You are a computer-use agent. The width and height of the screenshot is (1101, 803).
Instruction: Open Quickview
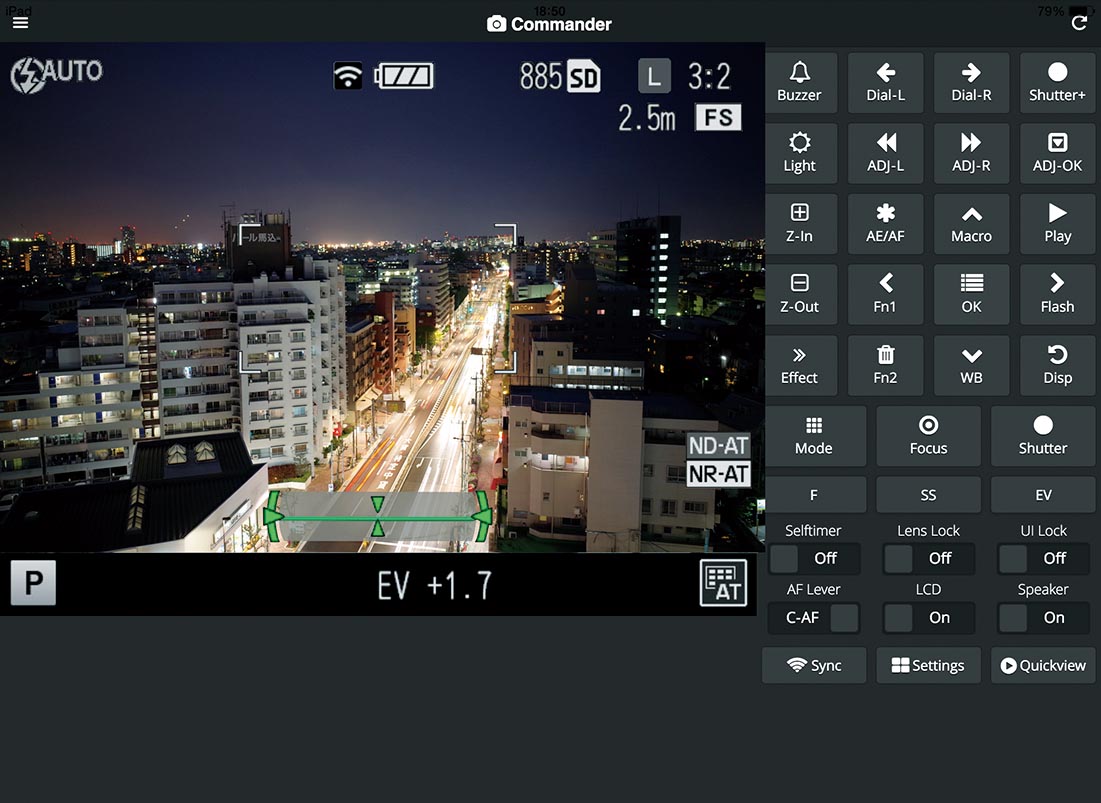1043,665
